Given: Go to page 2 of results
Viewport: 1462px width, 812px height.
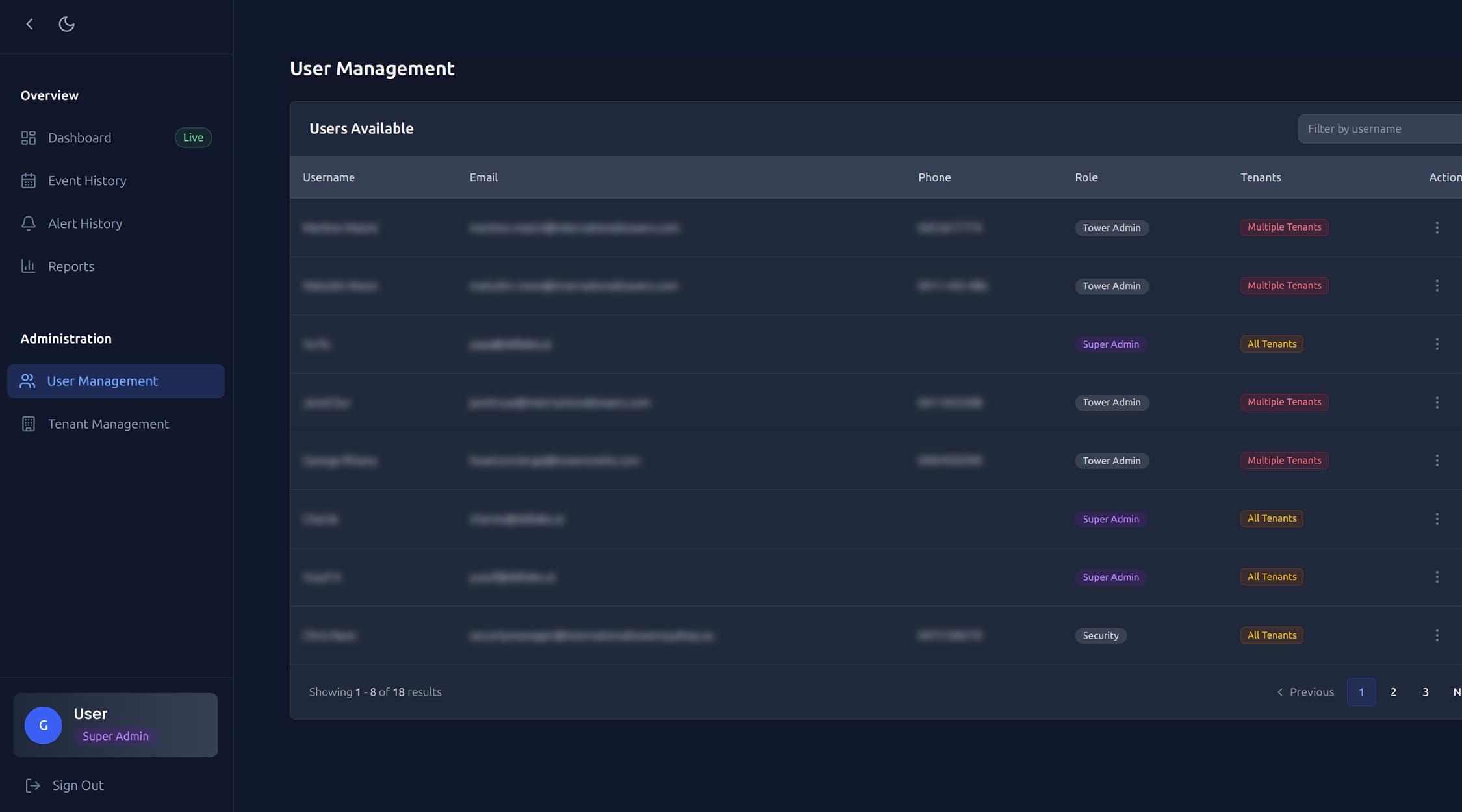Looking at the screenshot, I should [1393, 692].
